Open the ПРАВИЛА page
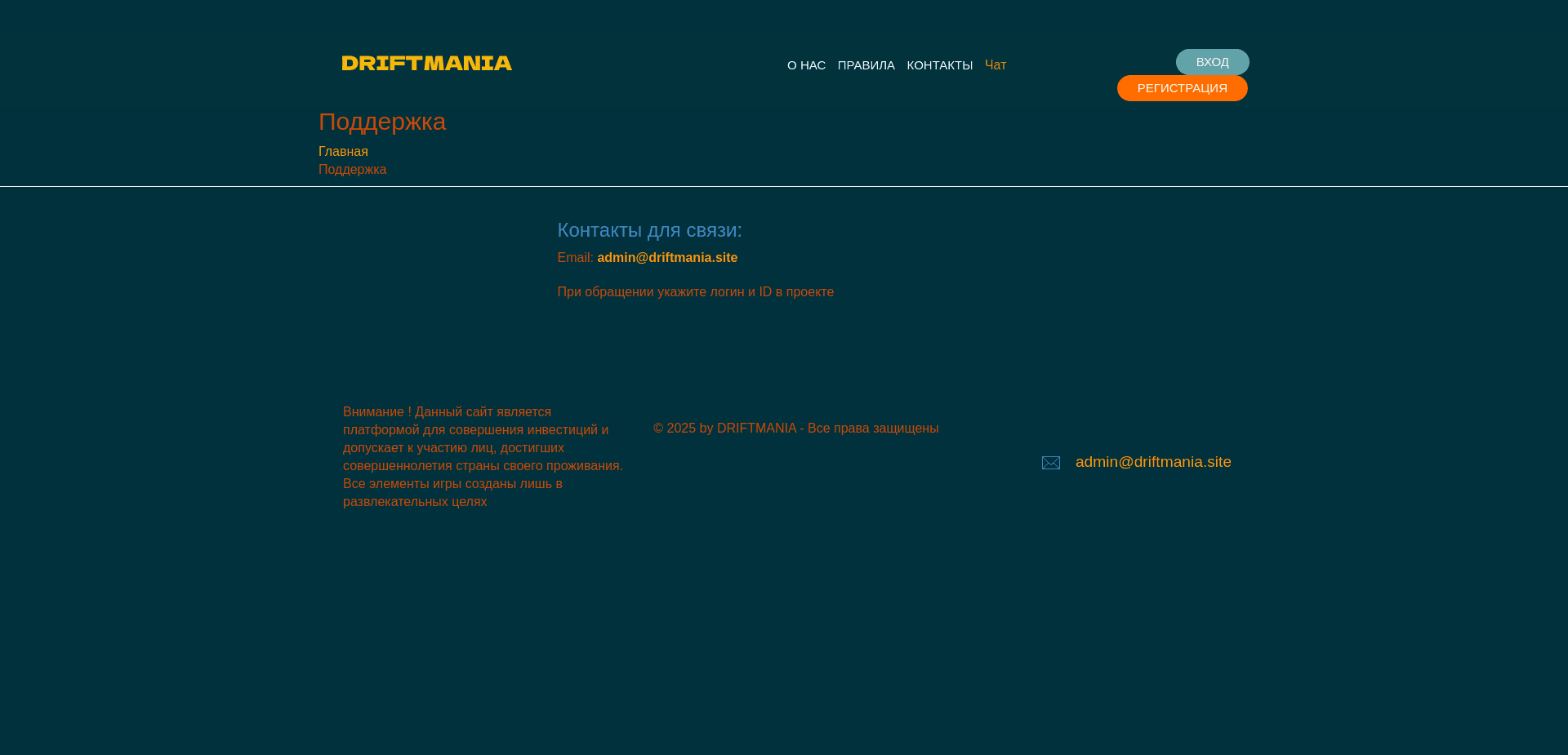 [866, 64]
